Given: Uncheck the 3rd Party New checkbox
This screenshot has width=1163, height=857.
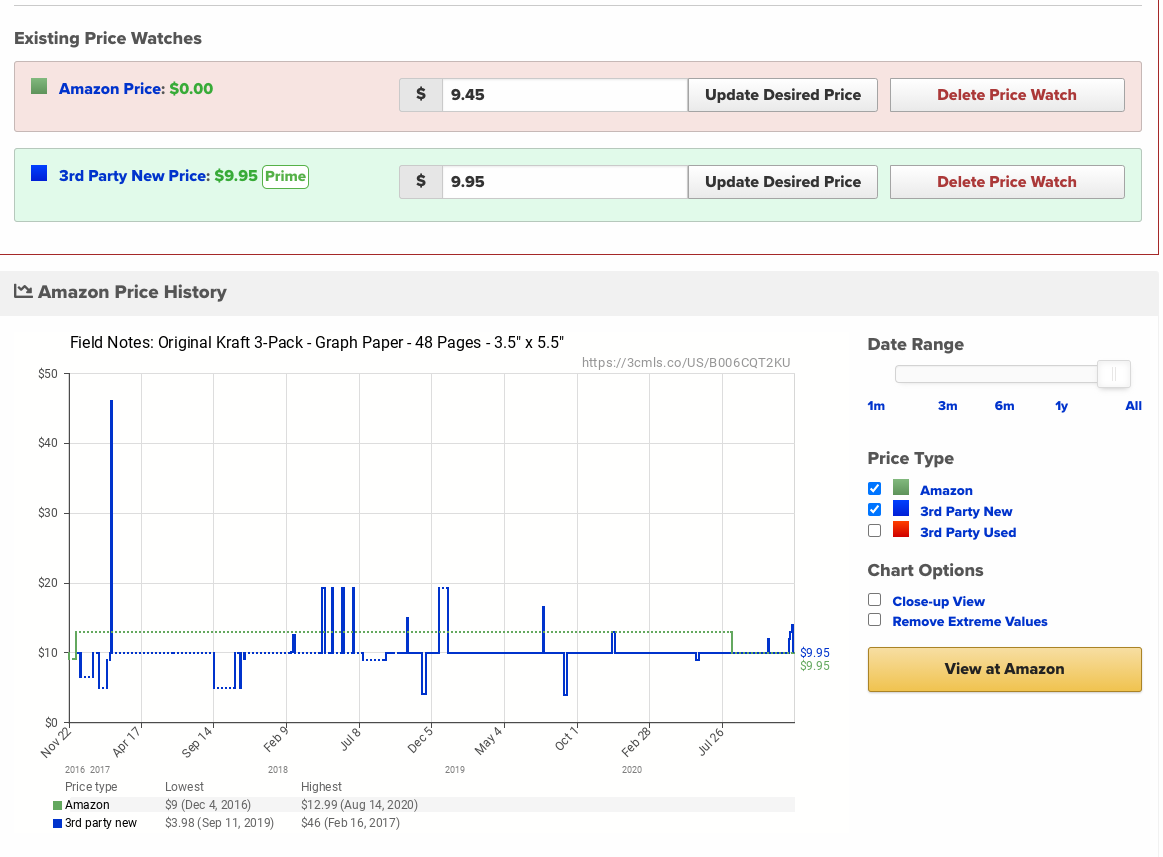Looking at the screenshot, I should (x=874, y=509).
